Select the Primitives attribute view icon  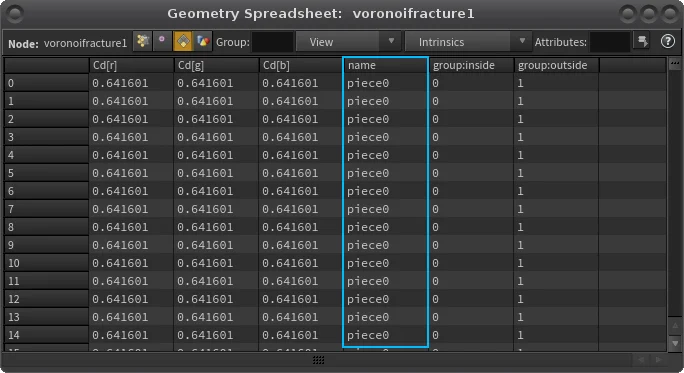click(x=183, y=42)
